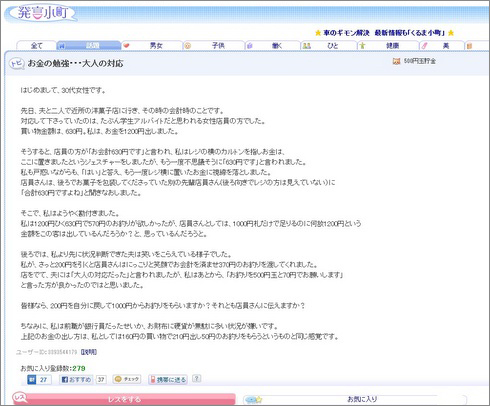Open the くるま小町 promotional link
This screenshot has height=406, width=490.
click(384, 33)
